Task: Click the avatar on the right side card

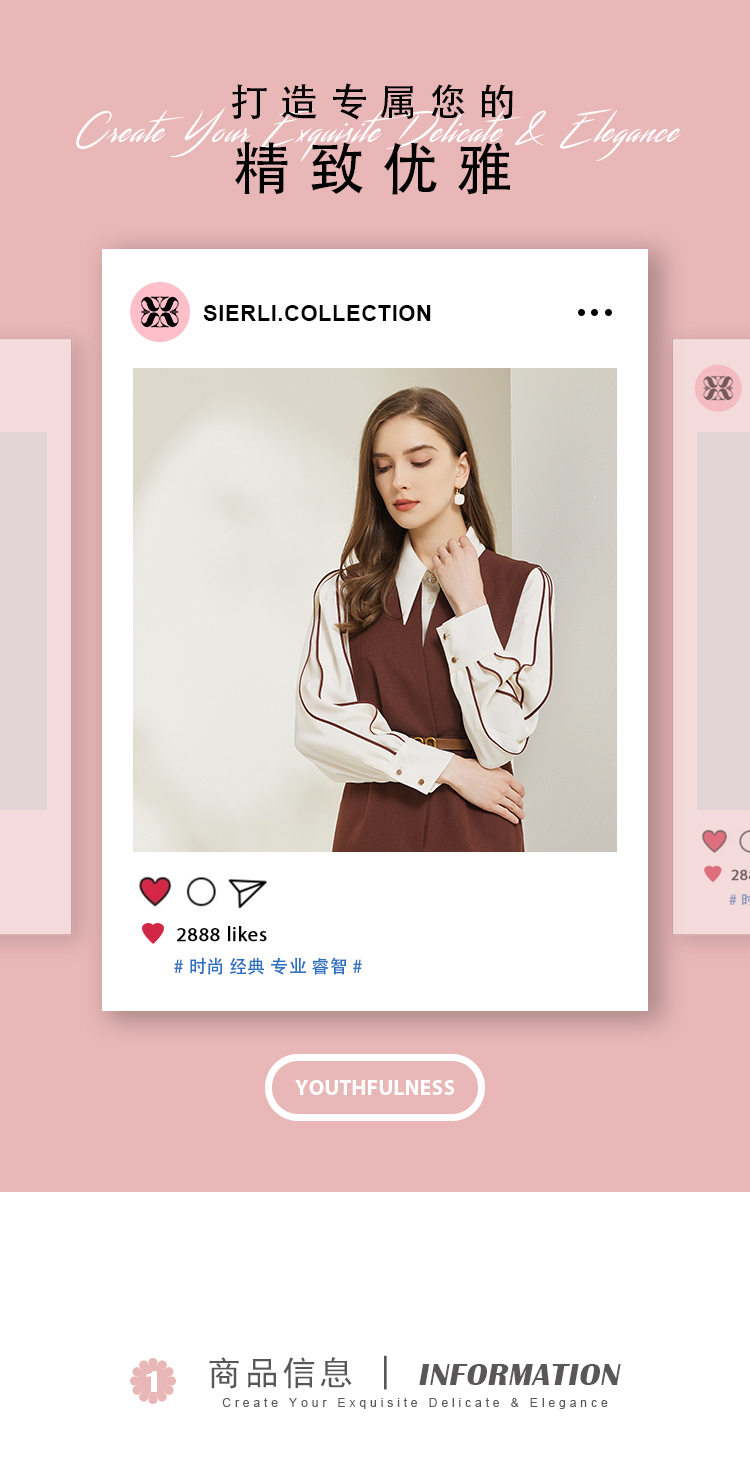Action: (718, 388)
